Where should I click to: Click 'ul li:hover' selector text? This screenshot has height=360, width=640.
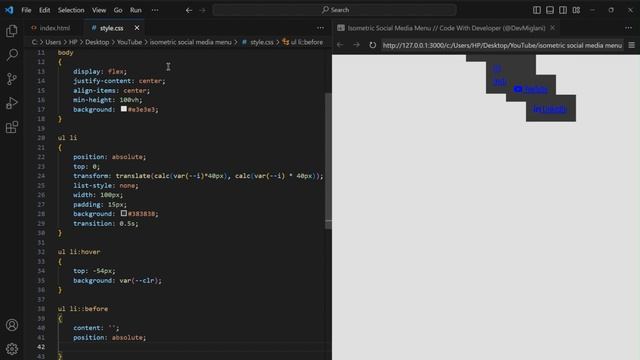(x=79, y=252)
